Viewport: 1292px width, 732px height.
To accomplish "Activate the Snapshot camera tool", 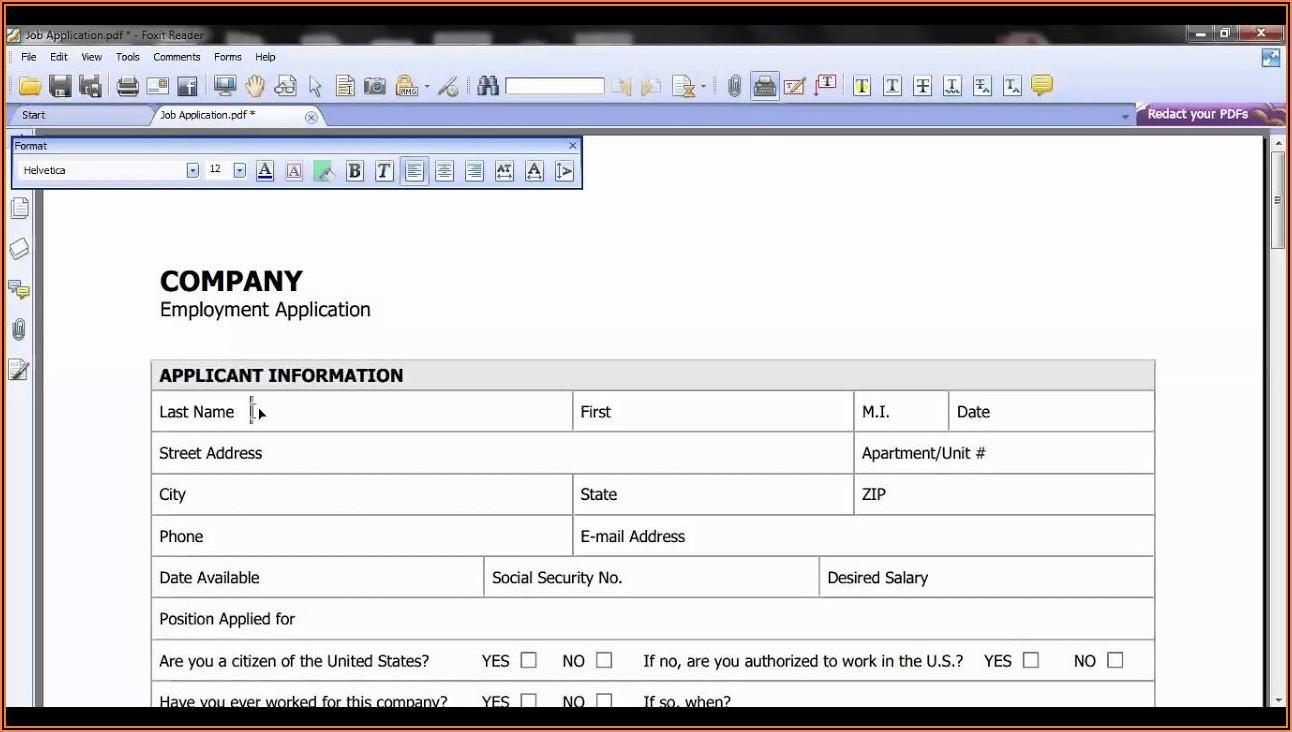I will tap(375, 86).
